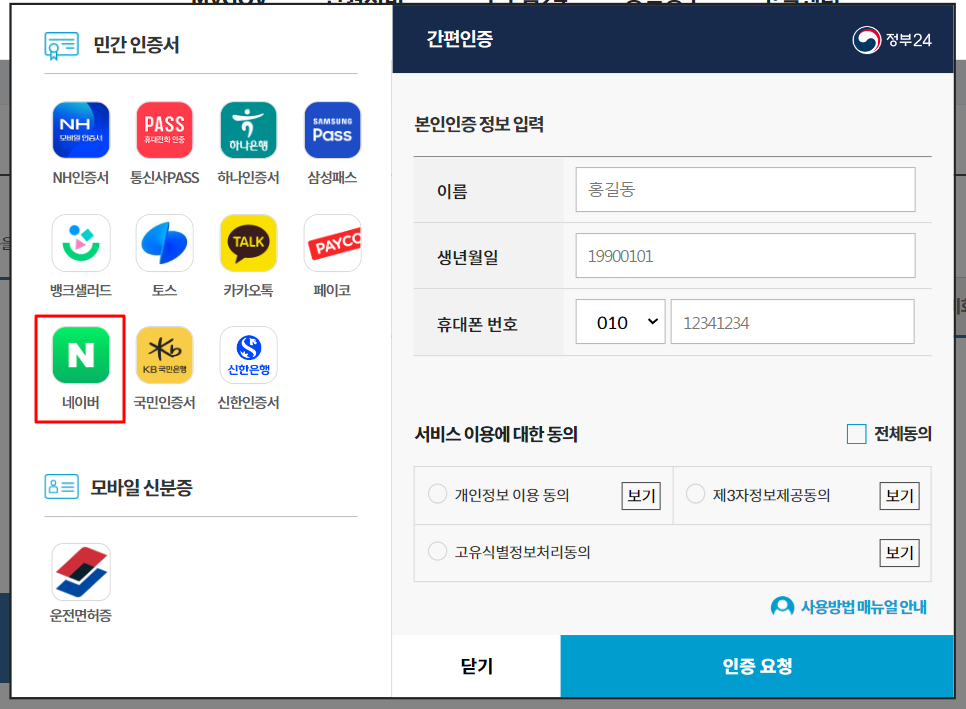
Task: Open the 010 phone prefix dropdown
Action: click(620, 322)
